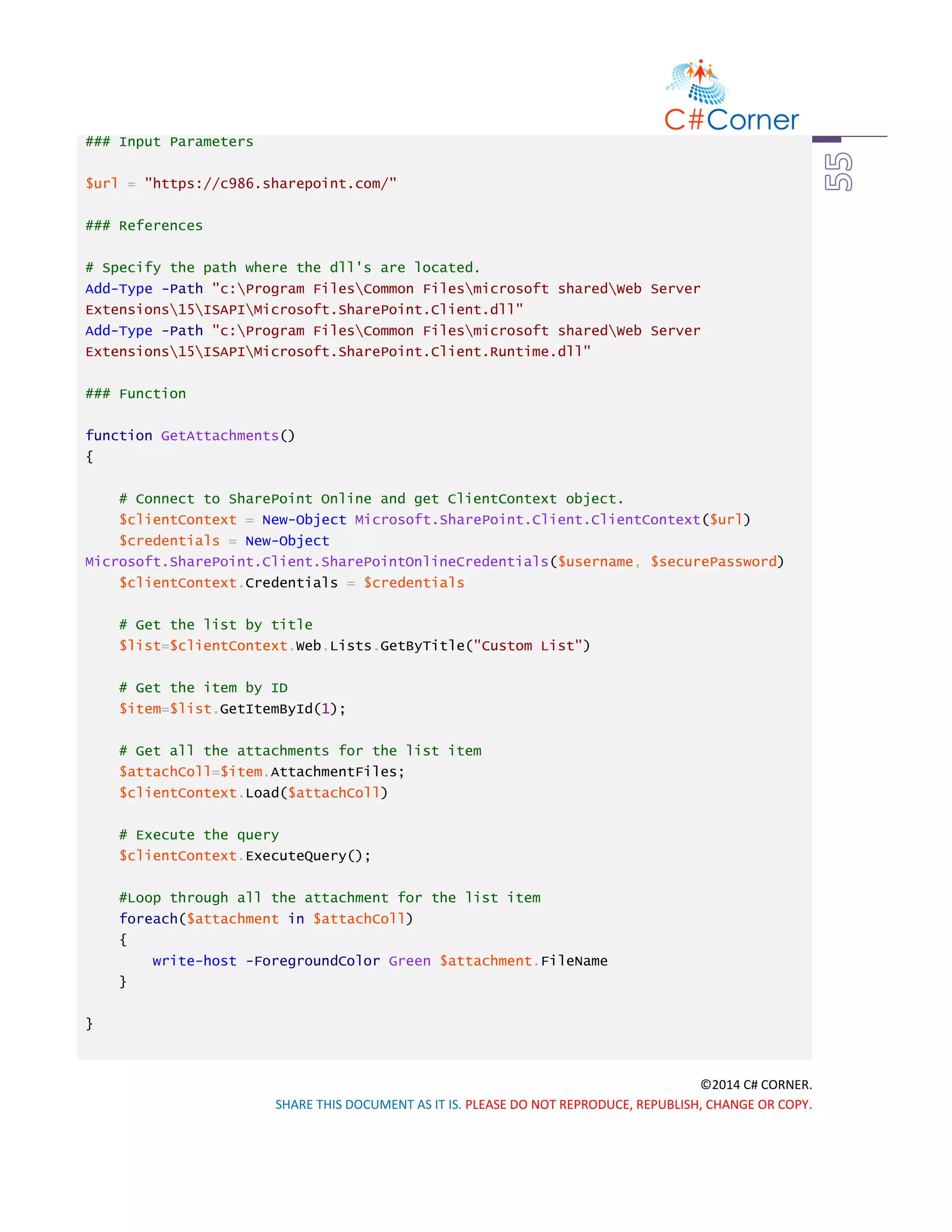Image resolution: width=952 pixels, height=1232 pixels.
Task: Click the 'Get the item by ID' comment
Action: point(203,688)
